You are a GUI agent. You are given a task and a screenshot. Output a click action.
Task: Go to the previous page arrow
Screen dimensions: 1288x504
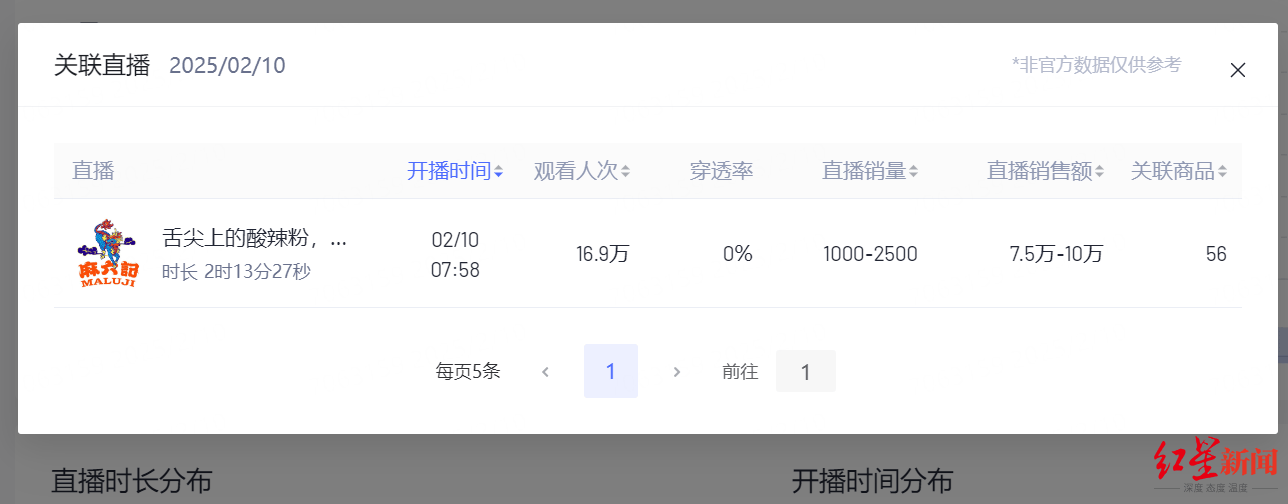(x=545, y=372)
